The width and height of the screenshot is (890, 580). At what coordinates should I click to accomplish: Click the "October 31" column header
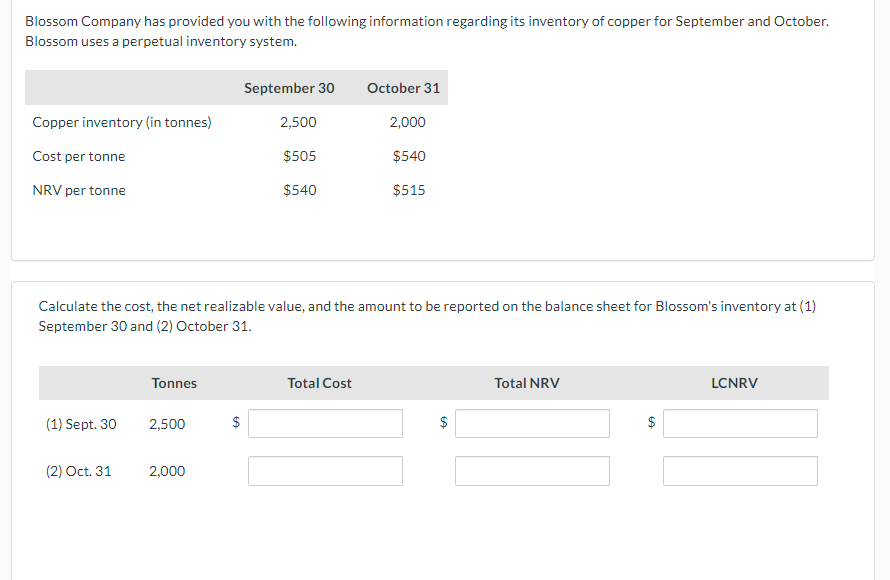[x=403, y=88]
